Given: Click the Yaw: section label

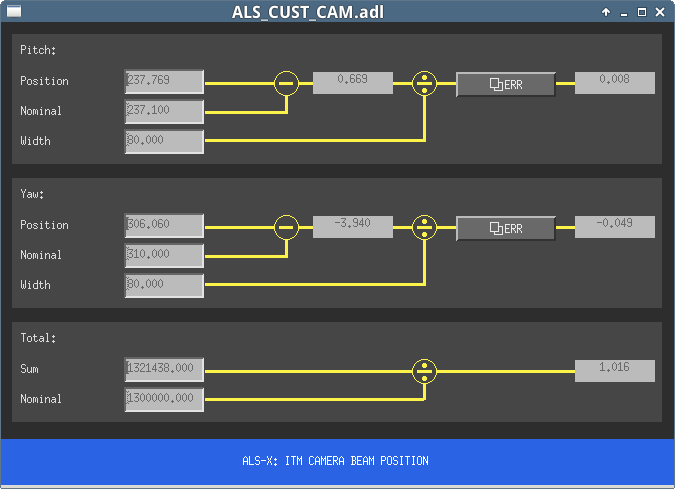Looking at the screenshot, I should tap(32, 194).
